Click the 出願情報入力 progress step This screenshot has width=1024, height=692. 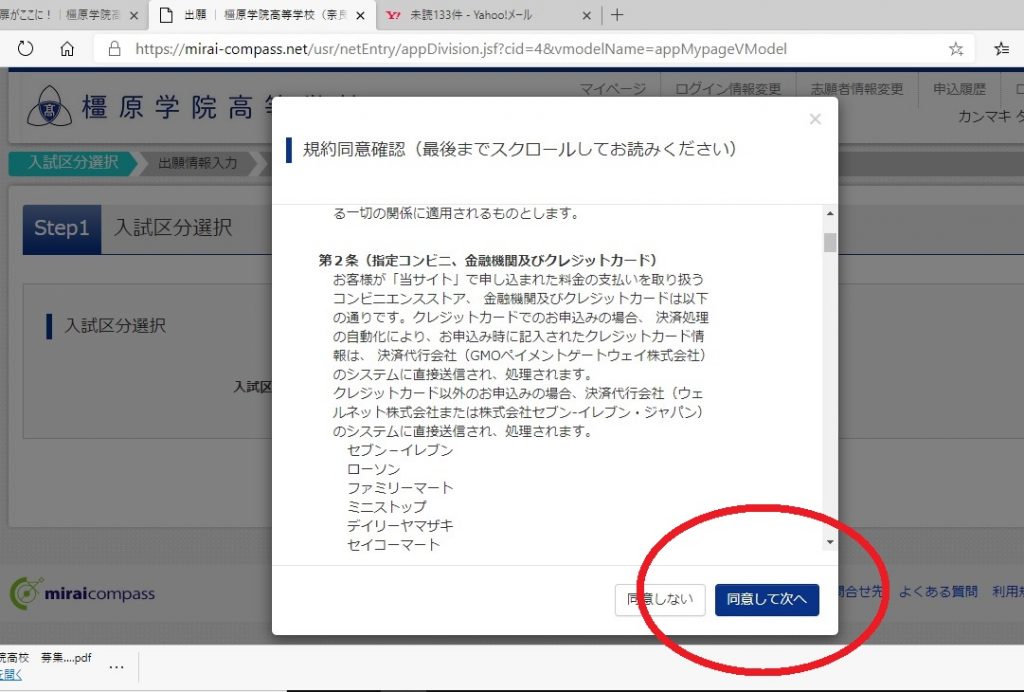coord(198,163)
